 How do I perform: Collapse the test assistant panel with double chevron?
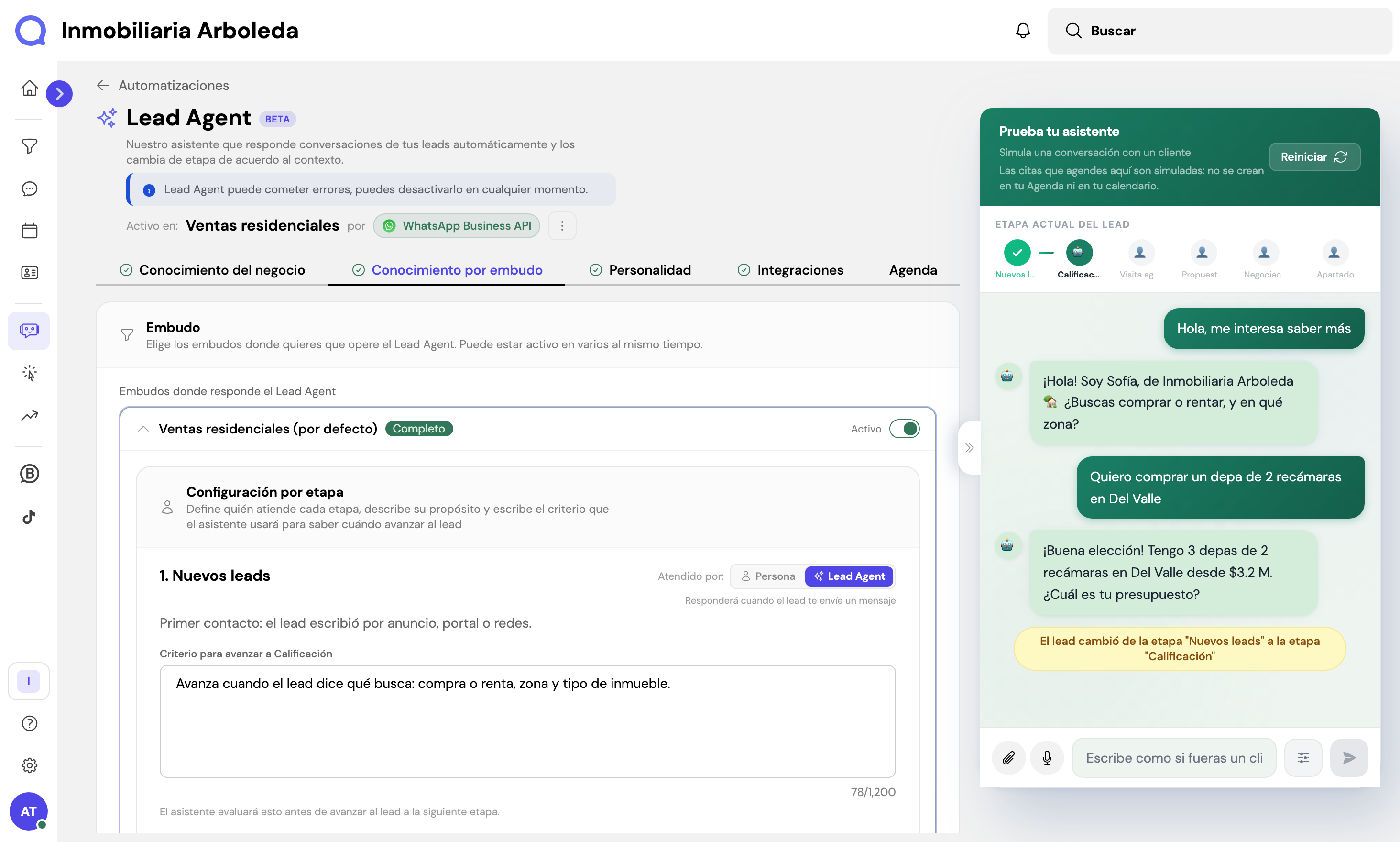click(x=970, y=448)
